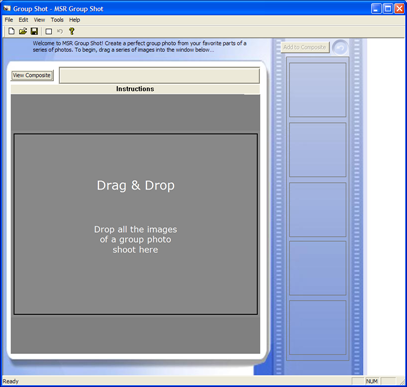Open the Edit menu
Viewport: 407px width, 387px height.
[23, 20]
